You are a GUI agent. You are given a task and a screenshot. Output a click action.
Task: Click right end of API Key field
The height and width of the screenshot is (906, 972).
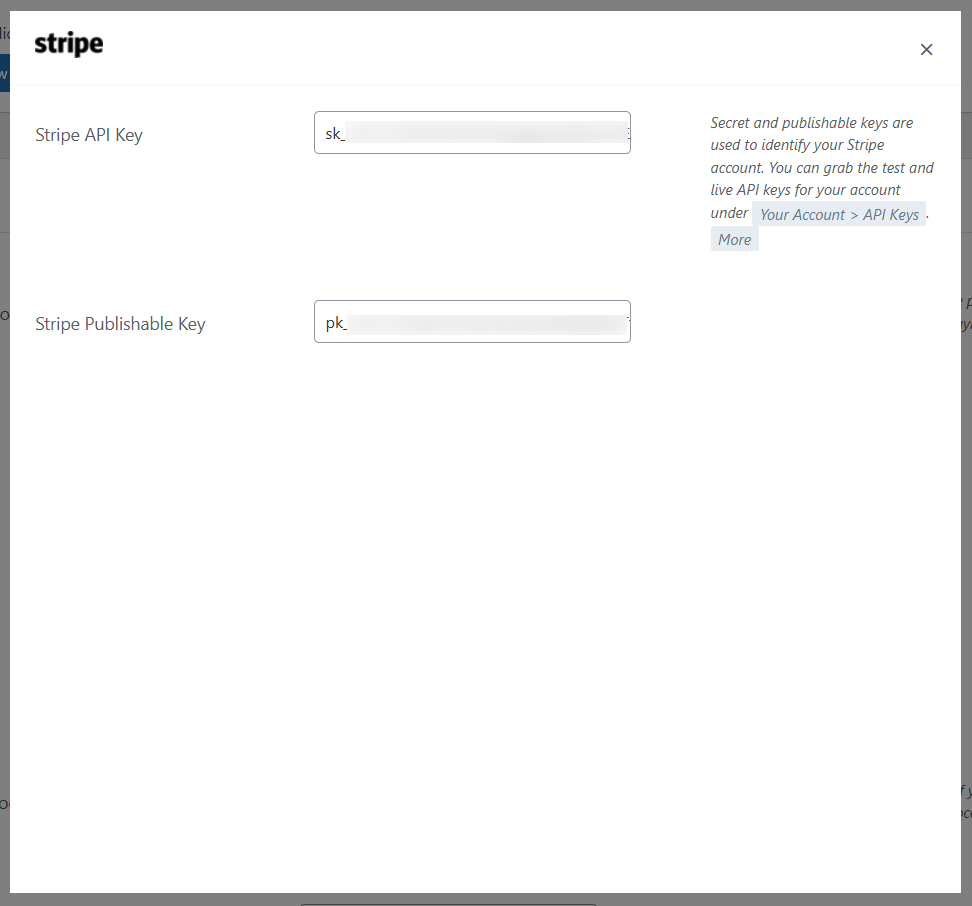click(x=624, y=132)
